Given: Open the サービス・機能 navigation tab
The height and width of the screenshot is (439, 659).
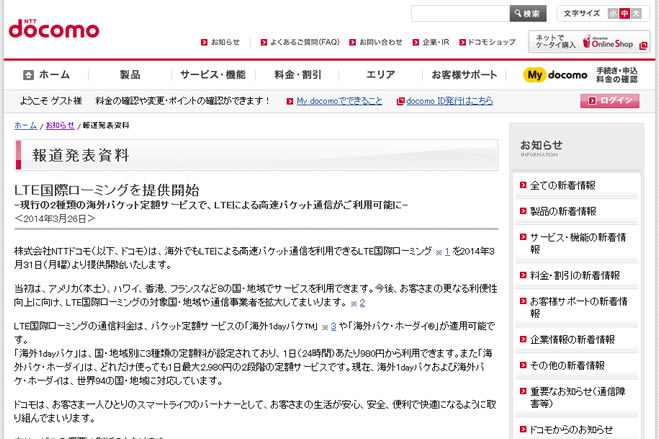Looking at the screenshot, I should coord(213,75).
